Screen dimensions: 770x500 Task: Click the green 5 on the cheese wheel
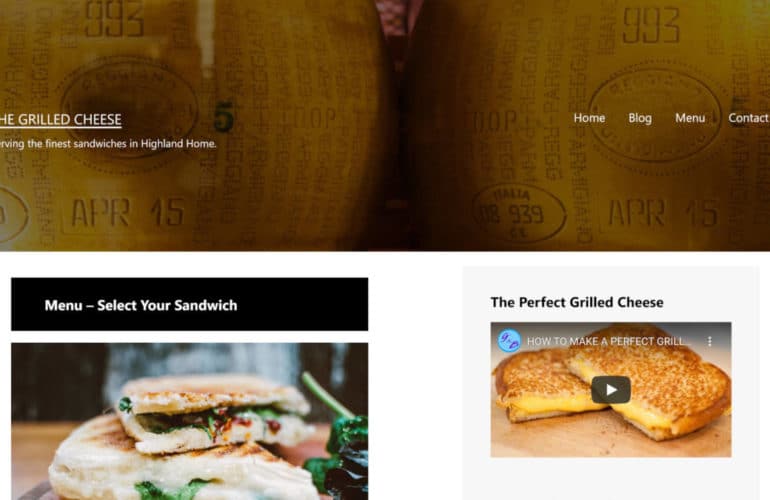[224, 117]
